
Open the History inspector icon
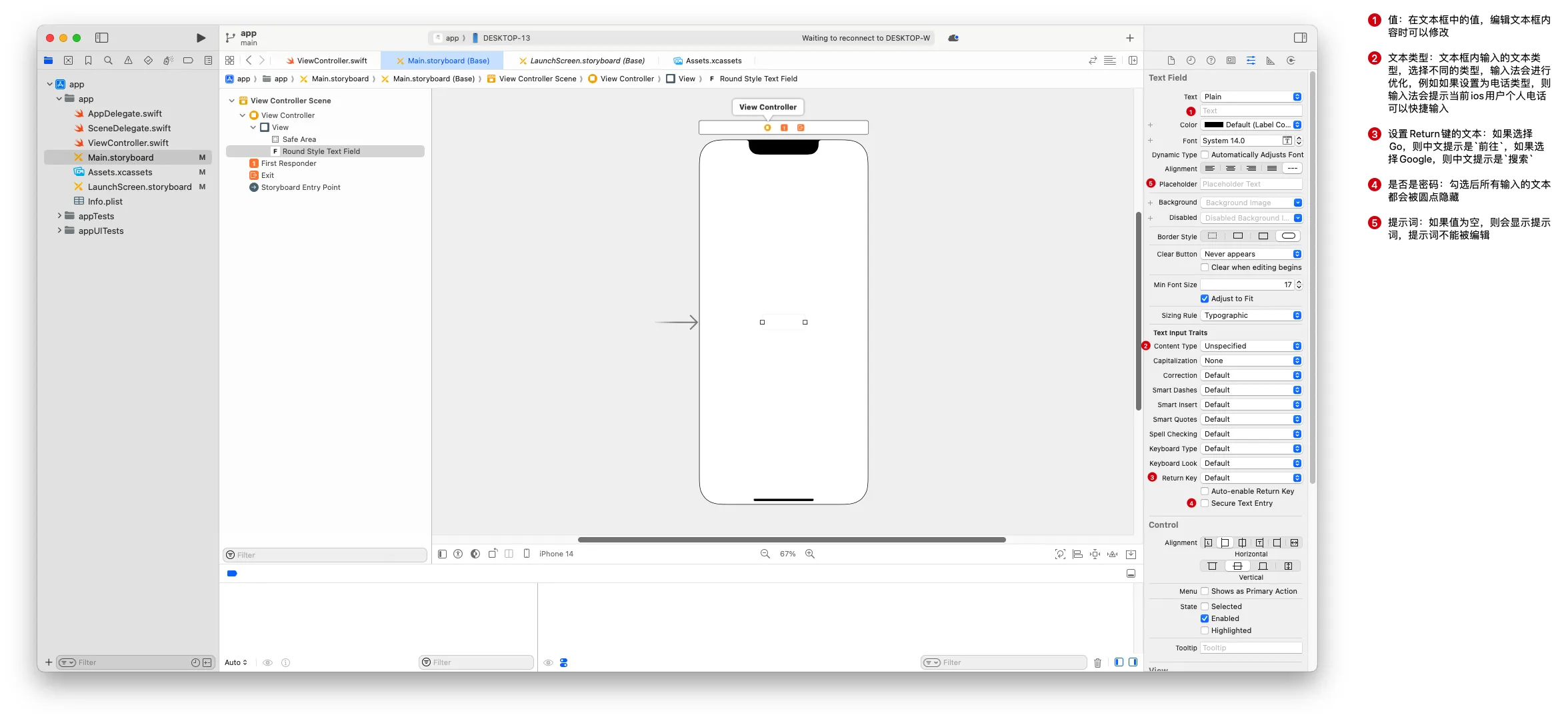click(x=1191, y=61)
